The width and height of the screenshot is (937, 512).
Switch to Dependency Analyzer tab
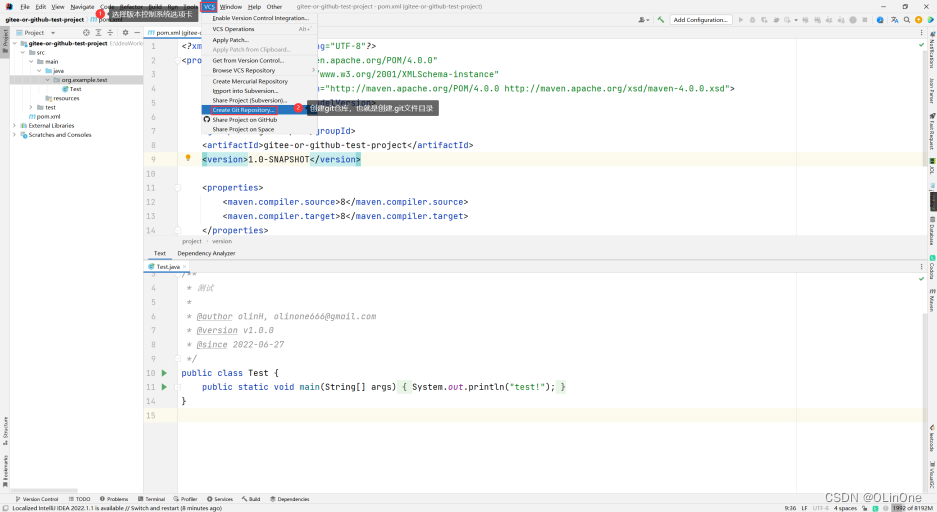pyautogui.click(x=206, y=253)
